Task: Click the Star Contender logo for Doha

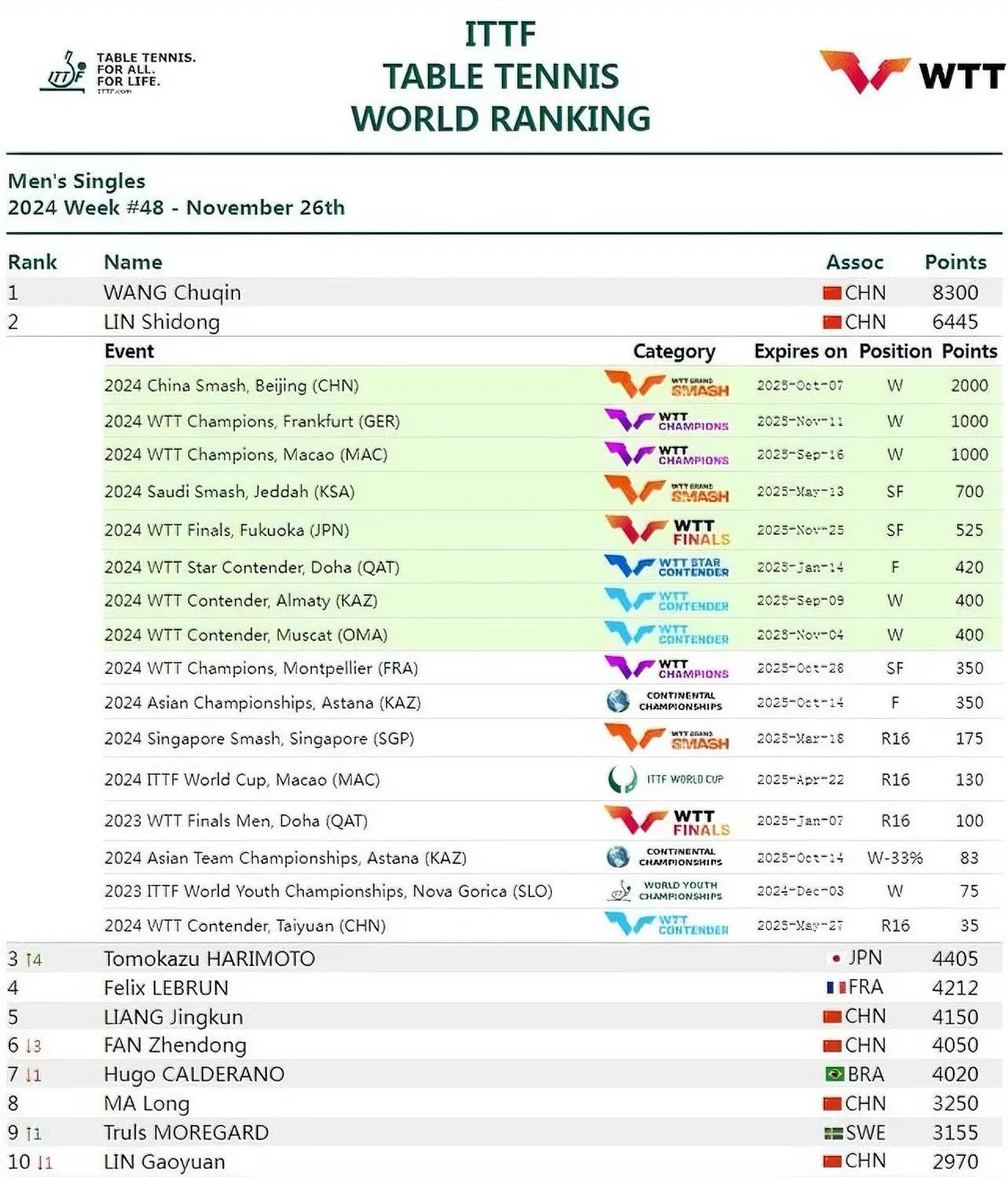Action: click(x=666, y=567)
